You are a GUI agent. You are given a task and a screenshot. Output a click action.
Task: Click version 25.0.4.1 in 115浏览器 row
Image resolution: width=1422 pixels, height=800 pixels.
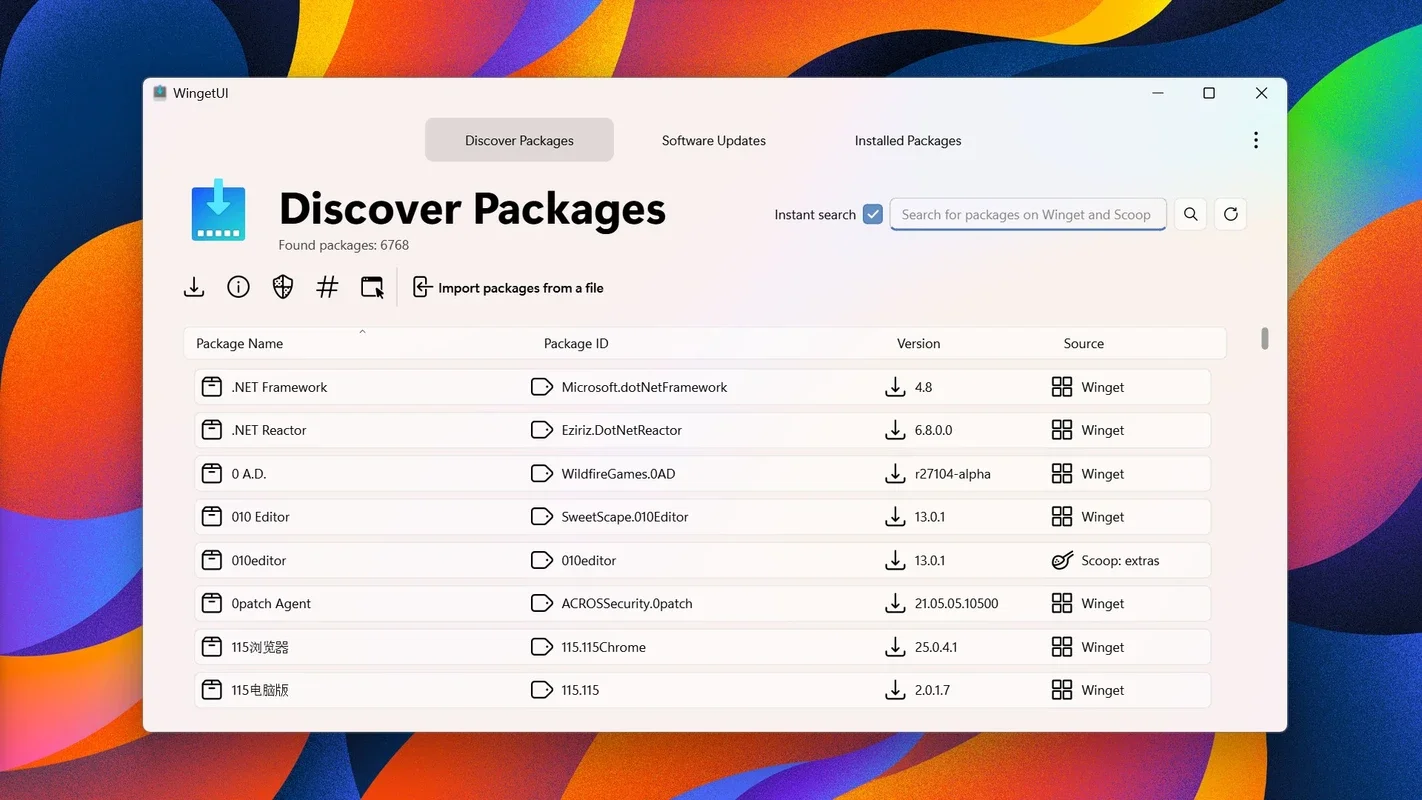point(936,647)
